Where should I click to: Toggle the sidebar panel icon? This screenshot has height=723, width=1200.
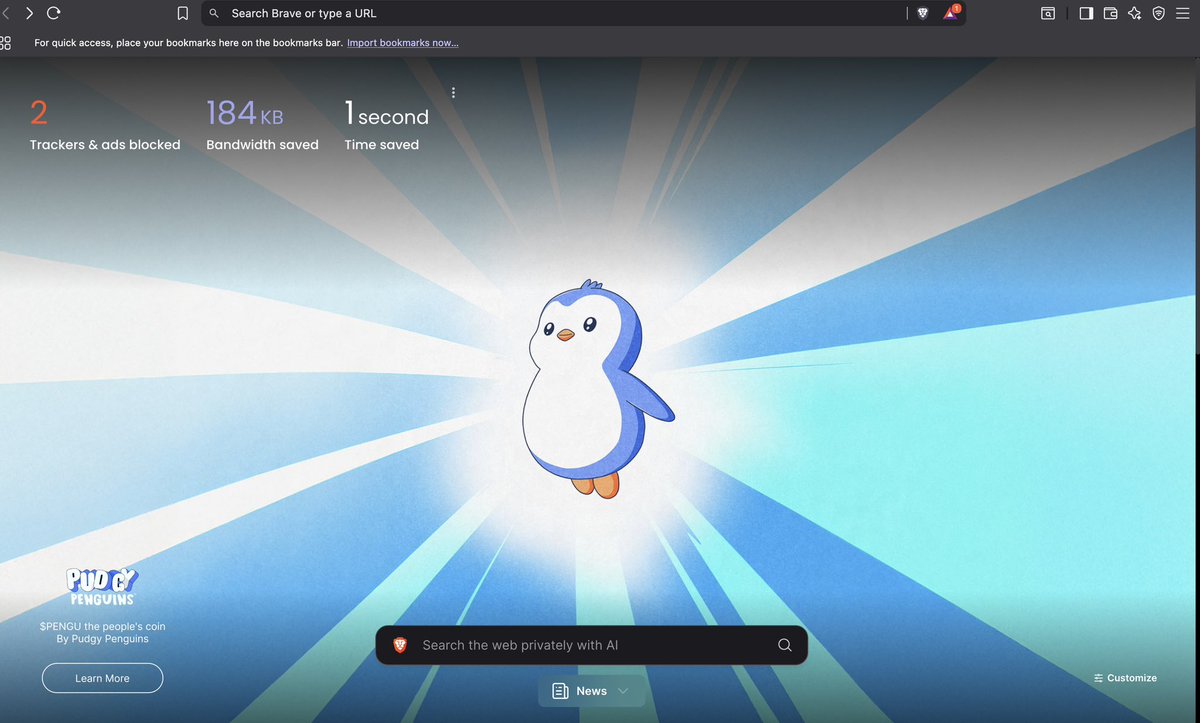pos(1087,13)
